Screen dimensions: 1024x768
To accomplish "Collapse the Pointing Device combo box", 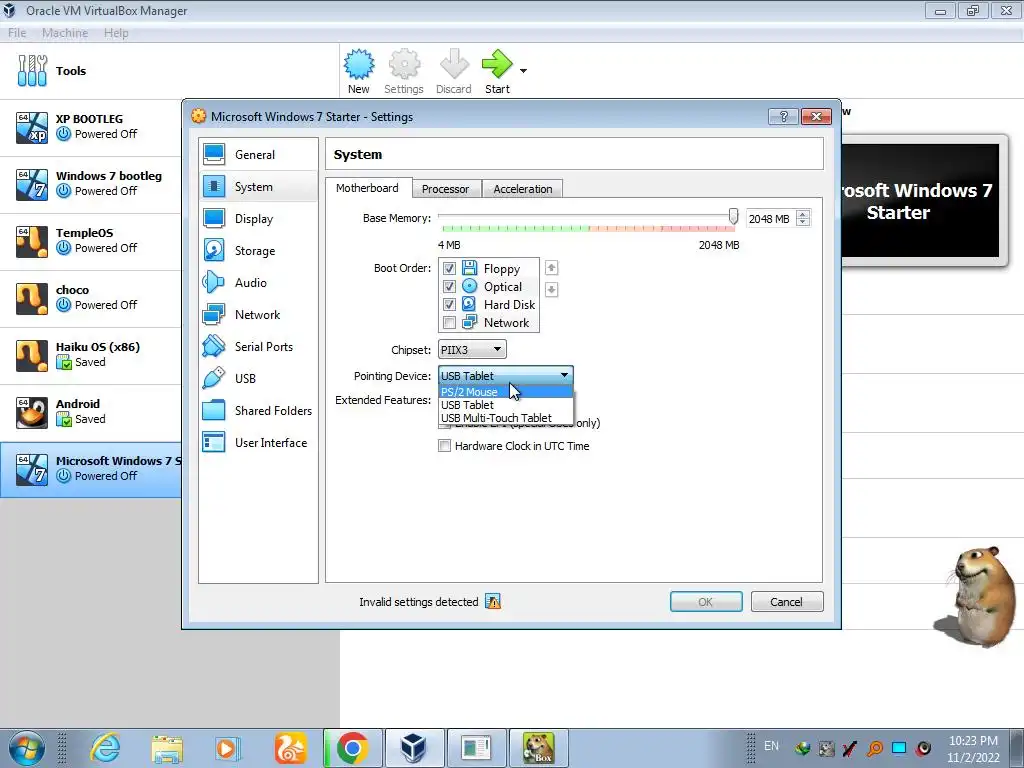I will tap(505, 376).
